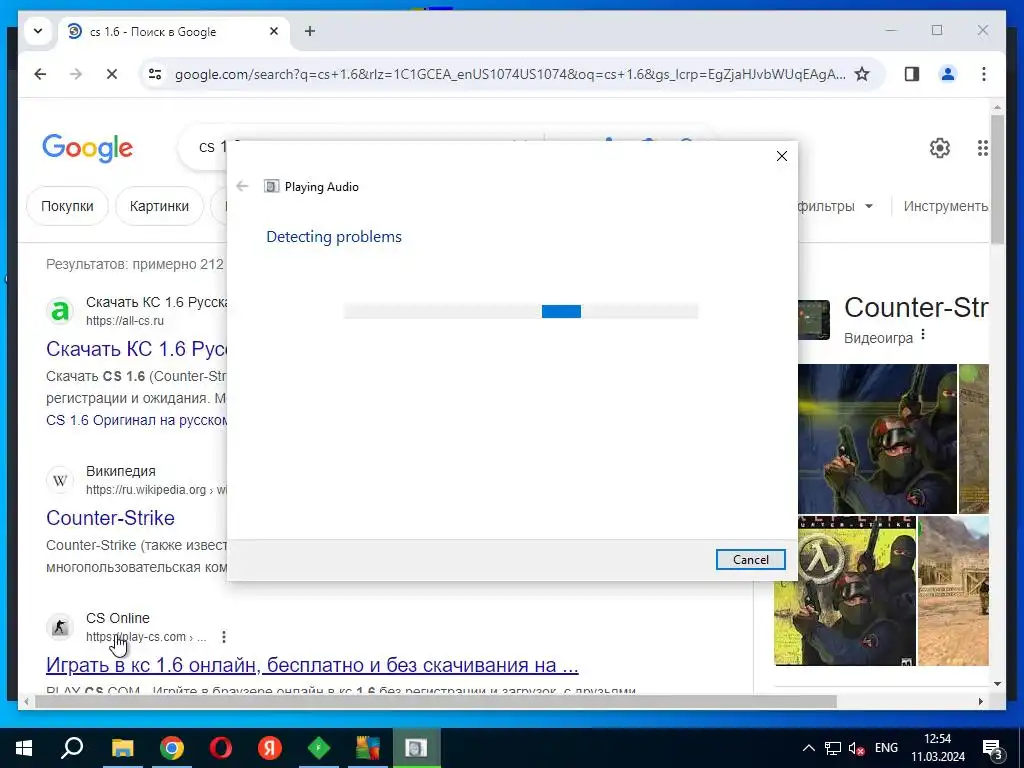This screenshot has height=768, width=1024.
Task: Launch Opera browser from taskbar
Action: 221,748
